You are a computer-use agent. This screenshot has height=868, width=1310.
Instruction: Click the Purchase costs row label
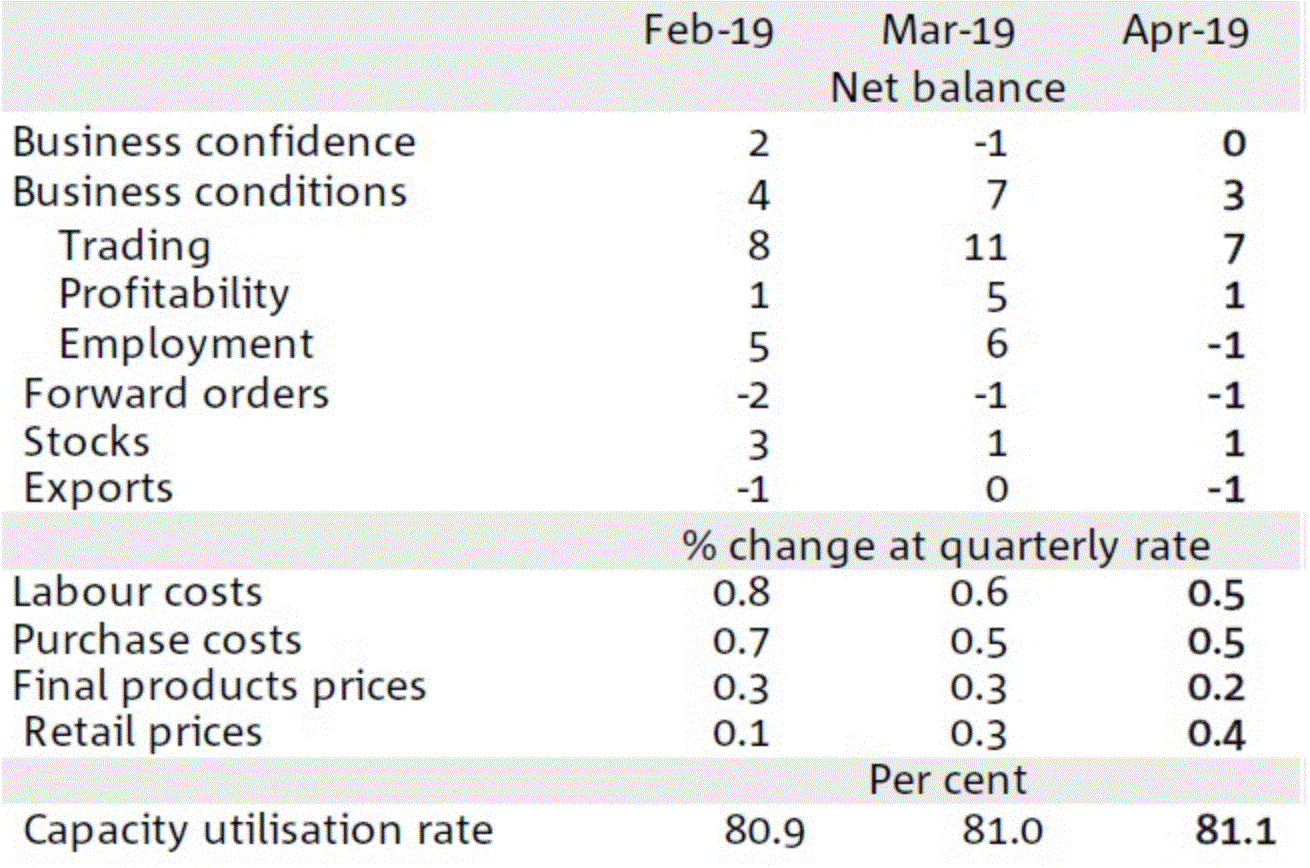(157, 640)
